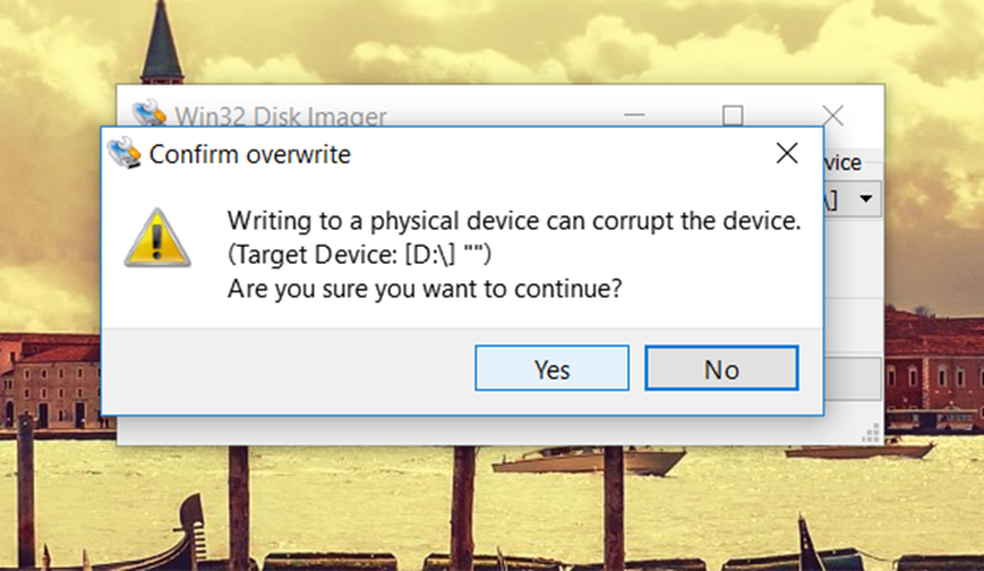The width and height of the screenshot is (984, 571).
Task: Click the white boat on desktop wallpaper
Action: coord(590,460)
